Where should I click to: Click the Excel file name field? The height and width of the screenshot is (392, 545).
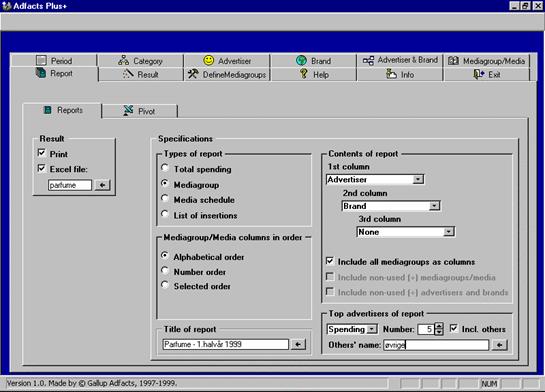[70, 185]
